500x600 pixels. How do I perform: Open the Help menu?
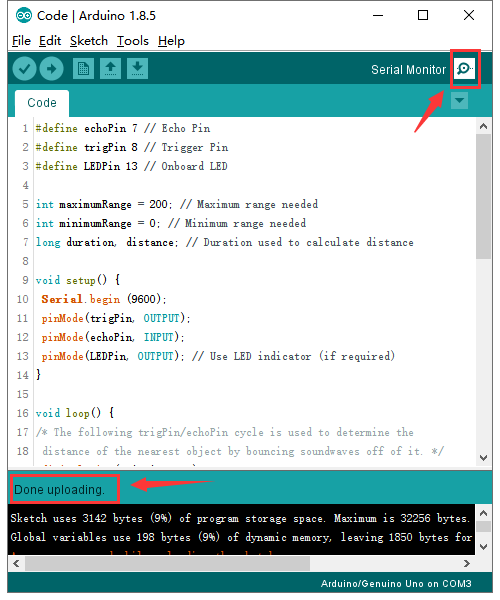point(171,41)
